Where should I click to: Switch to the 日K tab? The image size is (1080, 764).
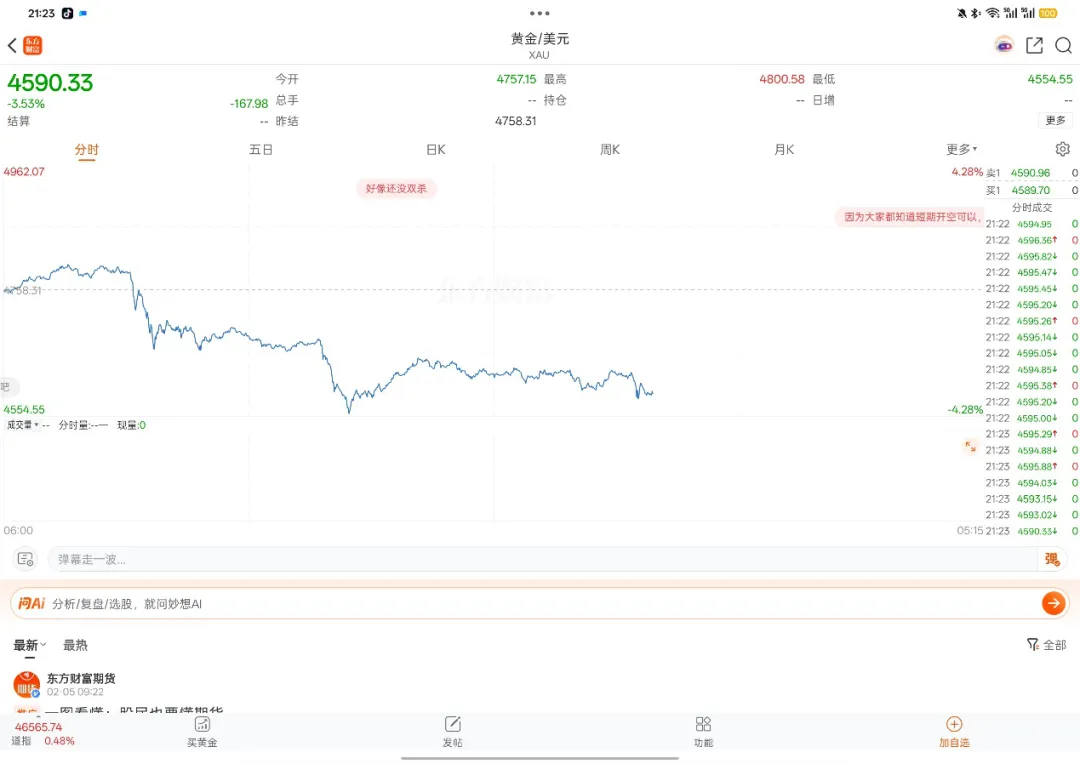click(436, 149)
